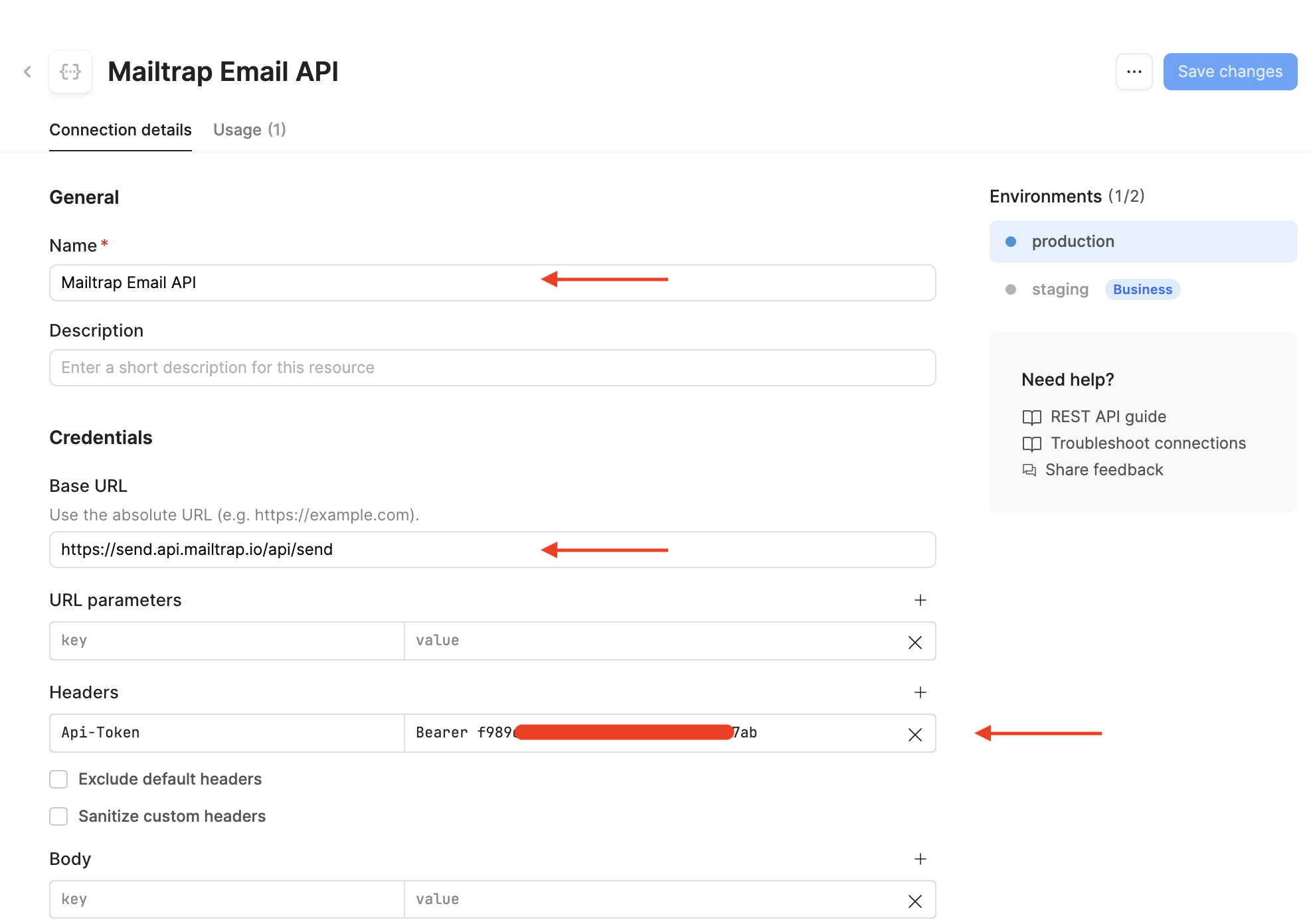The height and width of the screenshot is (924, 1311).
Task: Edit the Base URL field
Action: 493,550
